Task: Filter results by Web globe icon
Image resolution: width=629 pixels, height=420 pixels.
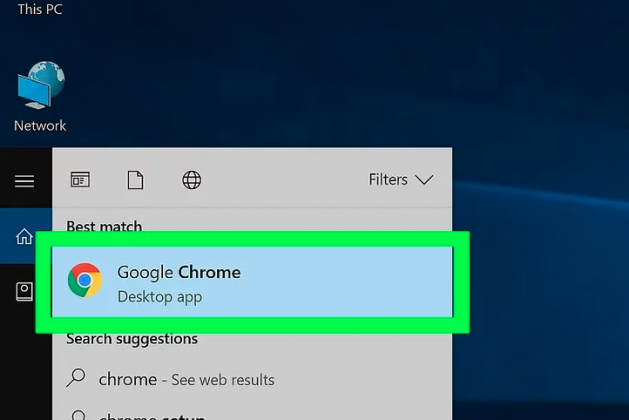Action: click(x=192, y=180)
